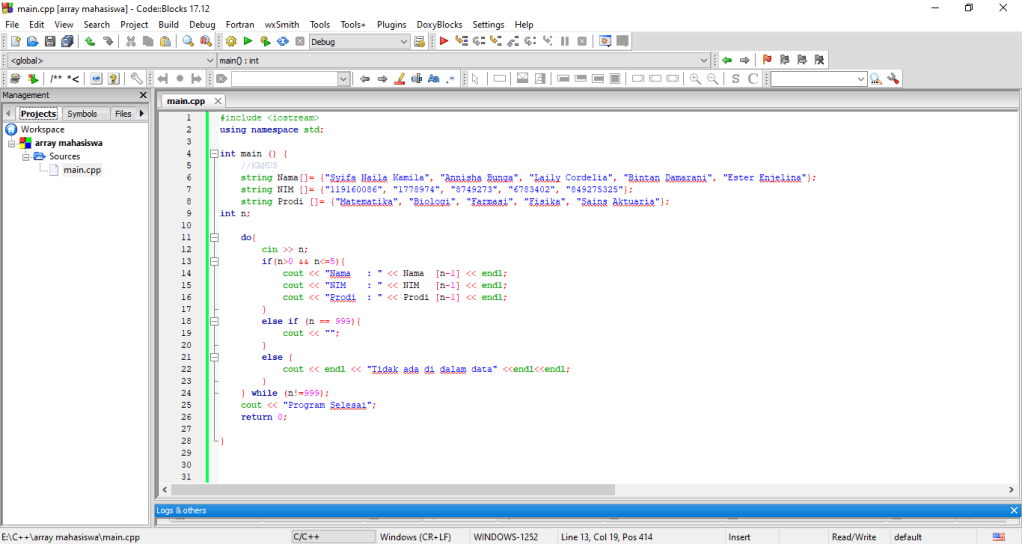Click the Build gear icon
The image size is (1022, 544).
point(231,41)
